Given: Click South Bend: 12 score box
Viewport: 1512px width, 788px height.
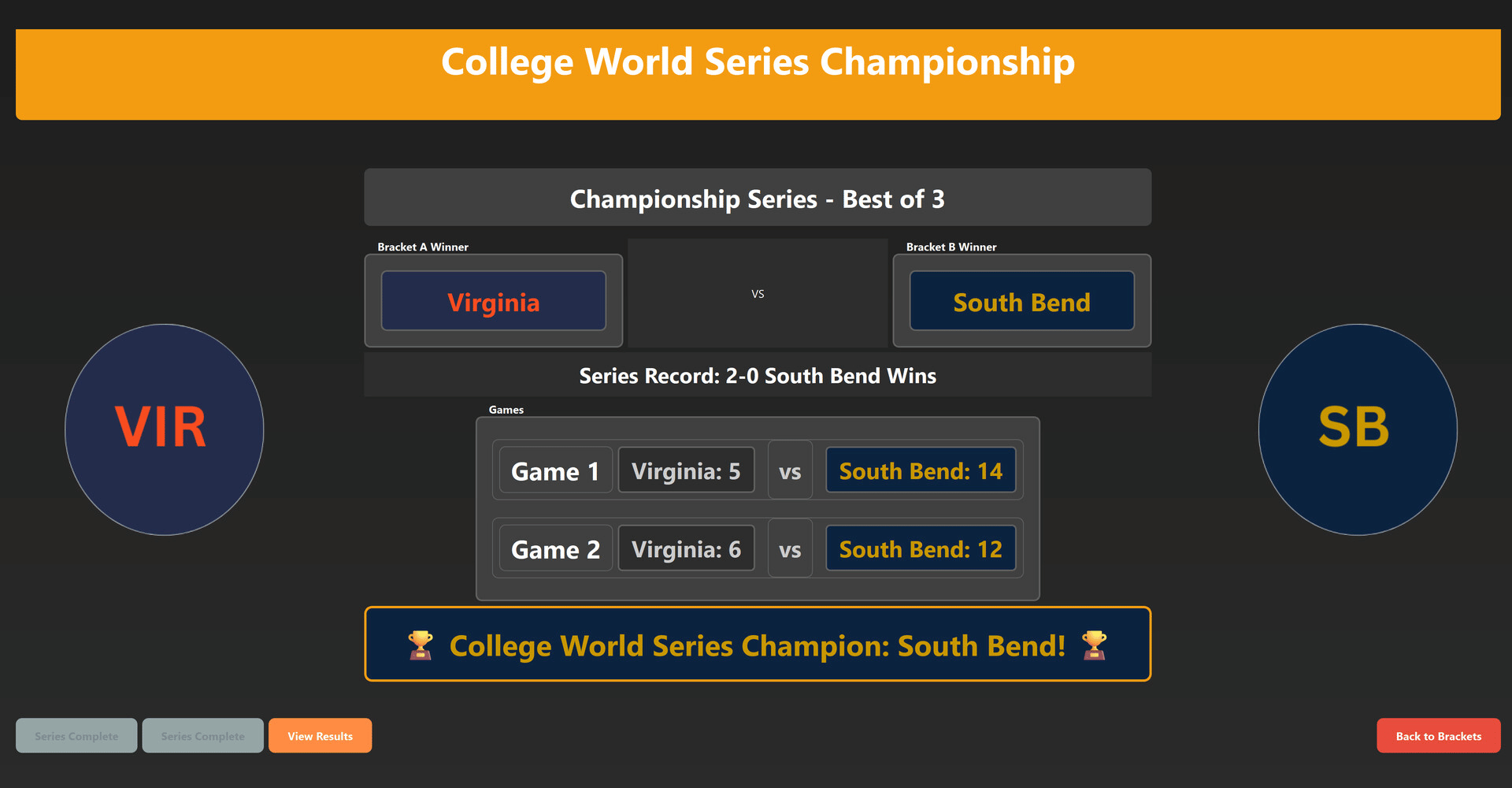Looking at the screenshot, I should tap(921, 549).
